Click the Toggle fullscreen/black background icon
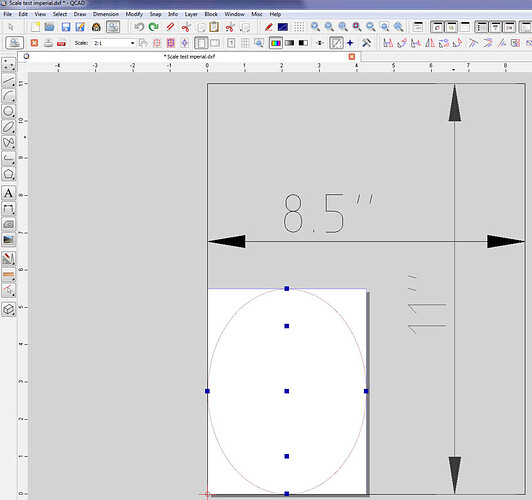532x500 pixels. [283, 27]
